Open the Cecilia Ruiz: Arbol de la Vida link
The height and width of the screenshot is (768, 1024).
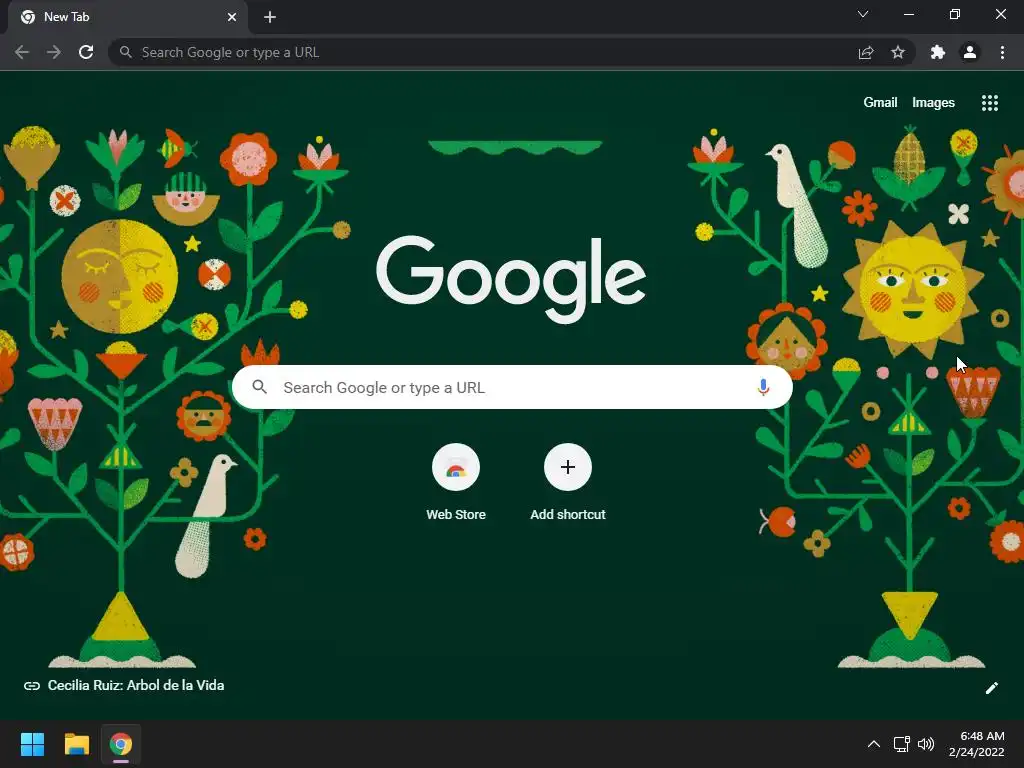coord(124,685)
